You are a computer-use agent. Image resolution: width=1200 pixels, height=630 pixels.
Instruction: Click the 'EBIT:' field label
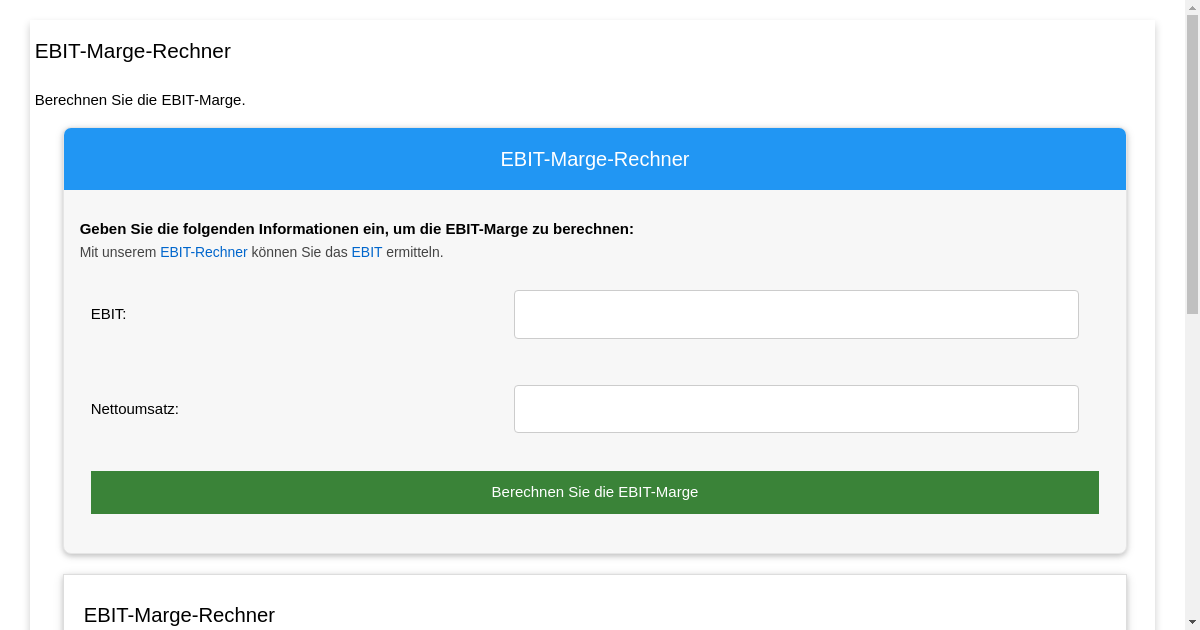click(108, 314)
